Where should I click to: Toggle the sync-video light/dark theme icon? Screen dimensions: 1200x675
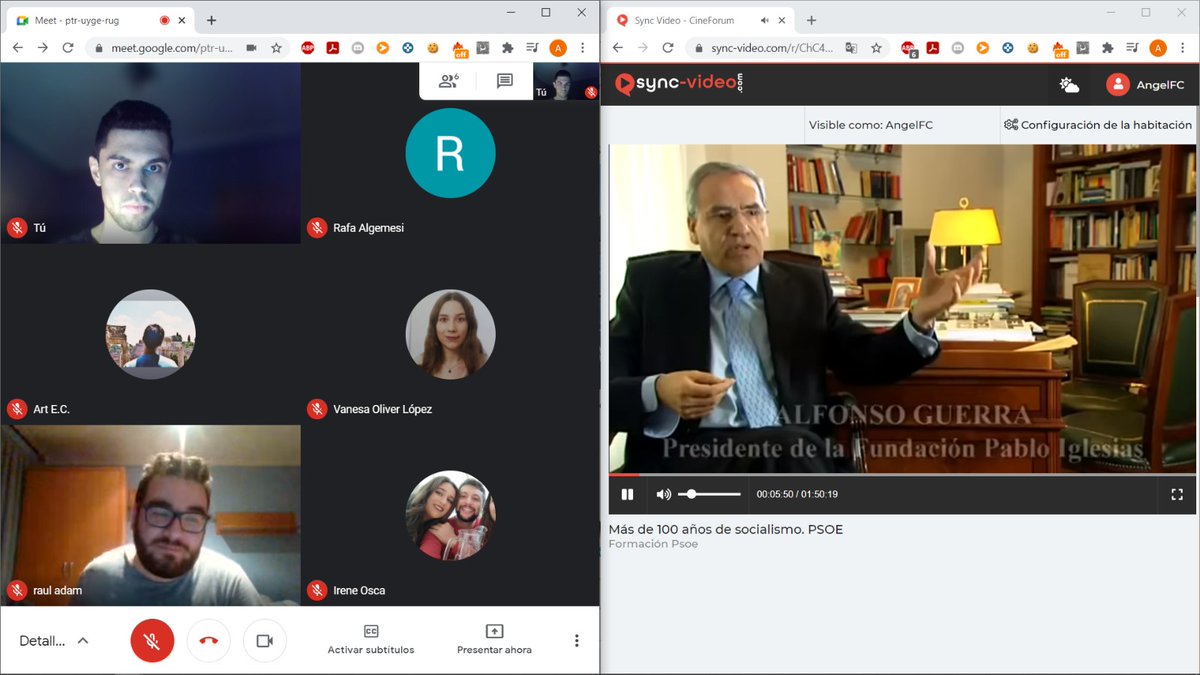click(x=1070, y=85)
